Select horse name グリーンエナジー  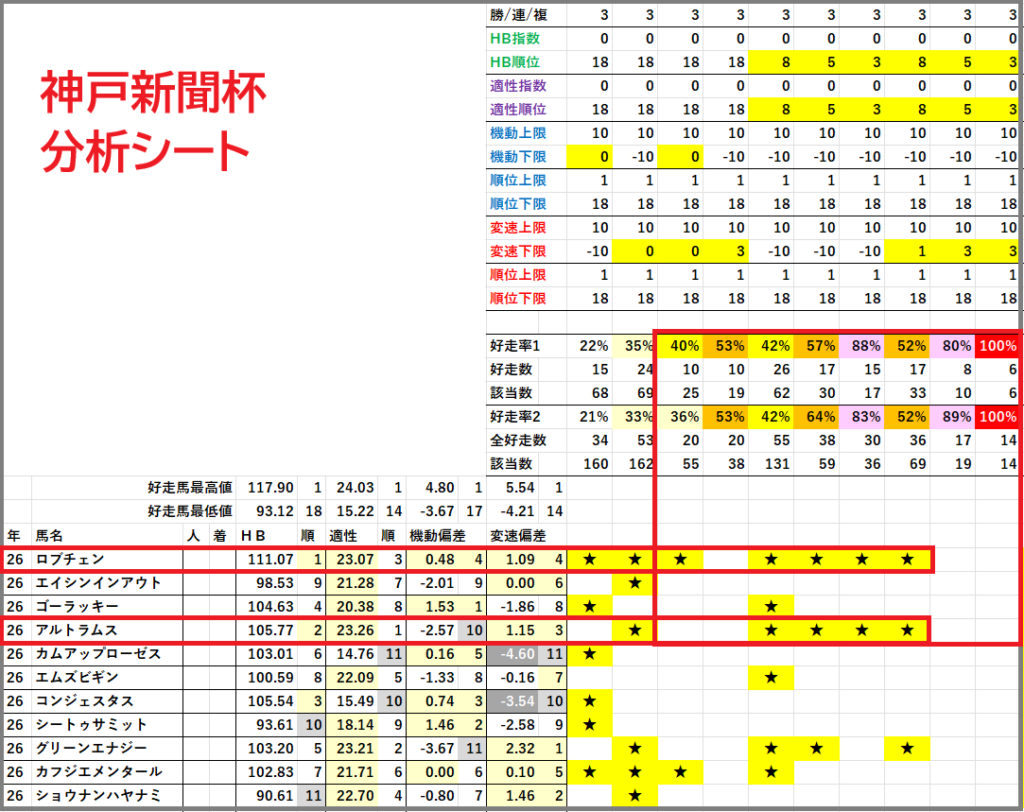coord(91,748)
